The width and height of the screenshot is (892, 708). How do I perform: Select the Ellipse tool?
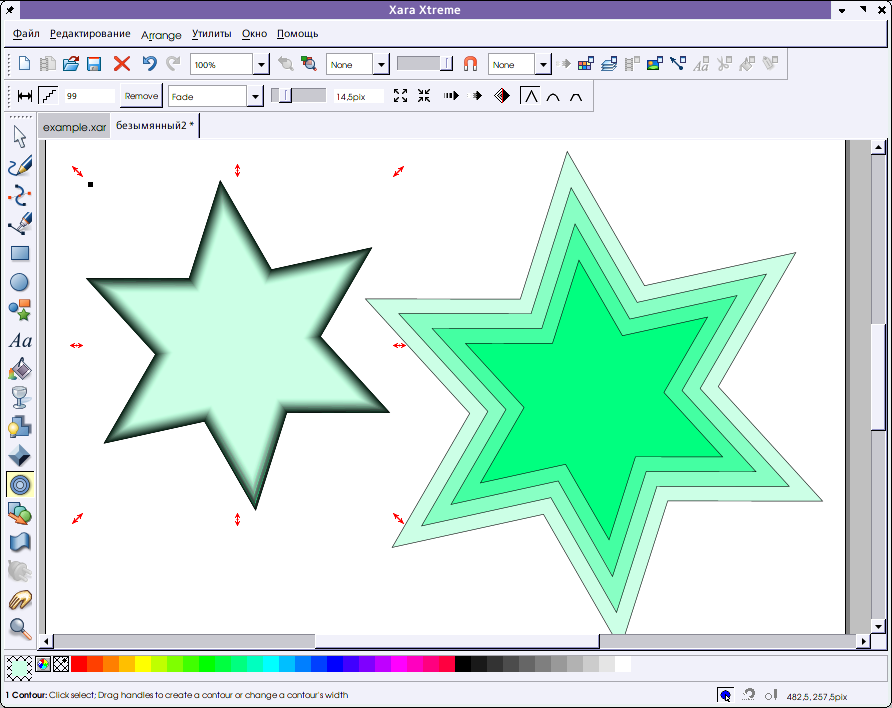point(20,283)
